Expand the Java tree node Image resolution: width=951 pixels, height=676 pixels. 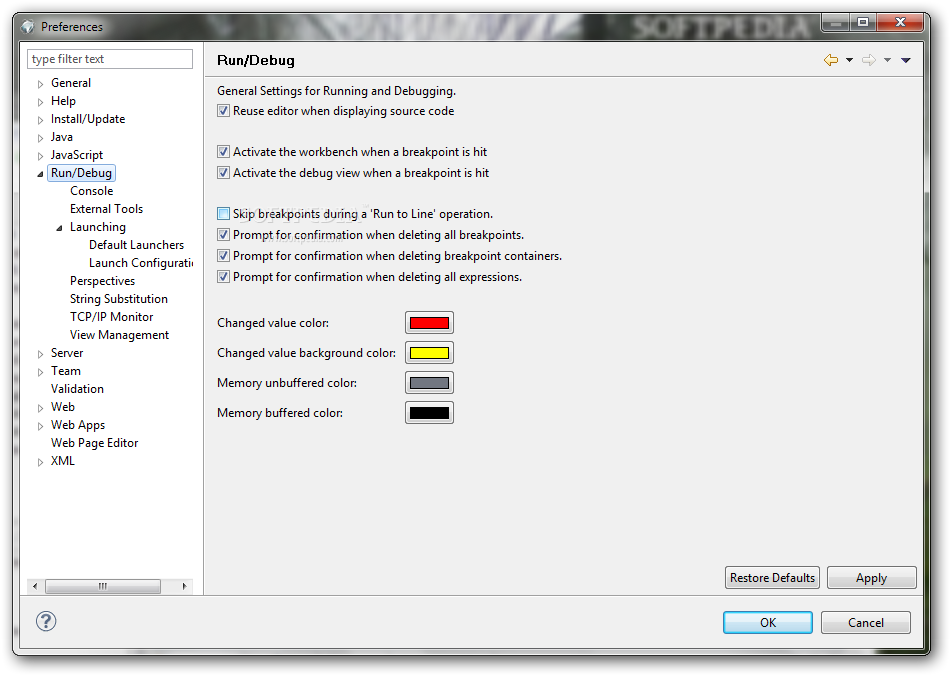(40, 138)
